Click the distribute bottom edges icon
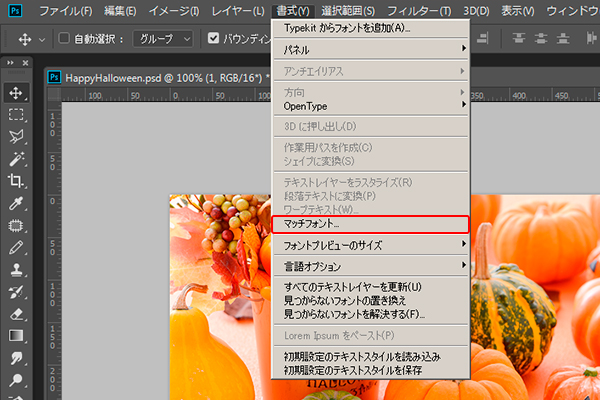This screenshot has width=600, height=400. click(x=563, y=38)
